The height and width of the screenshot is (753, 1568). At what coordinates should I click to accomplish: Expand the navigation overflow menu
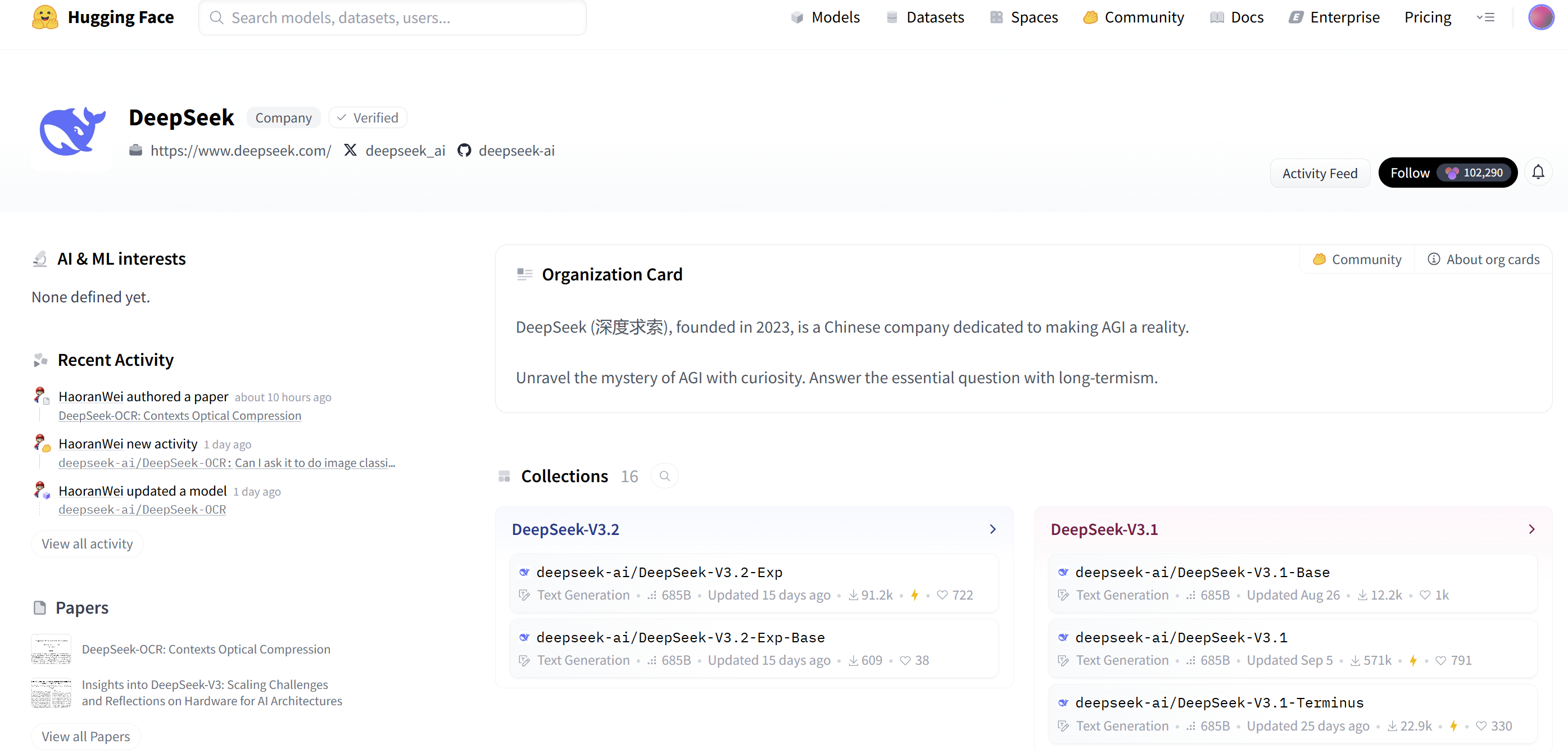1485,17
